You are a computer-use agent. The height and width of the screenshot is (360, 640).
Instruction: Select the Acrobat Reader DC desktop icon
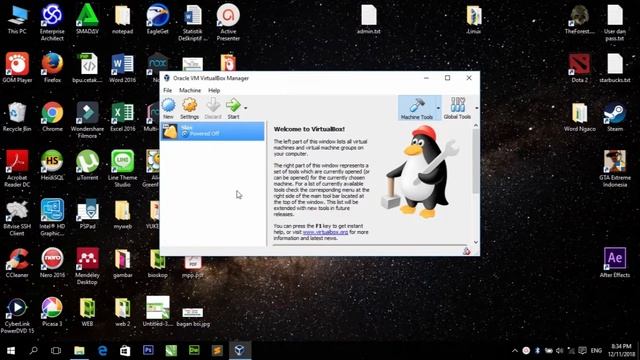[17, 169]
